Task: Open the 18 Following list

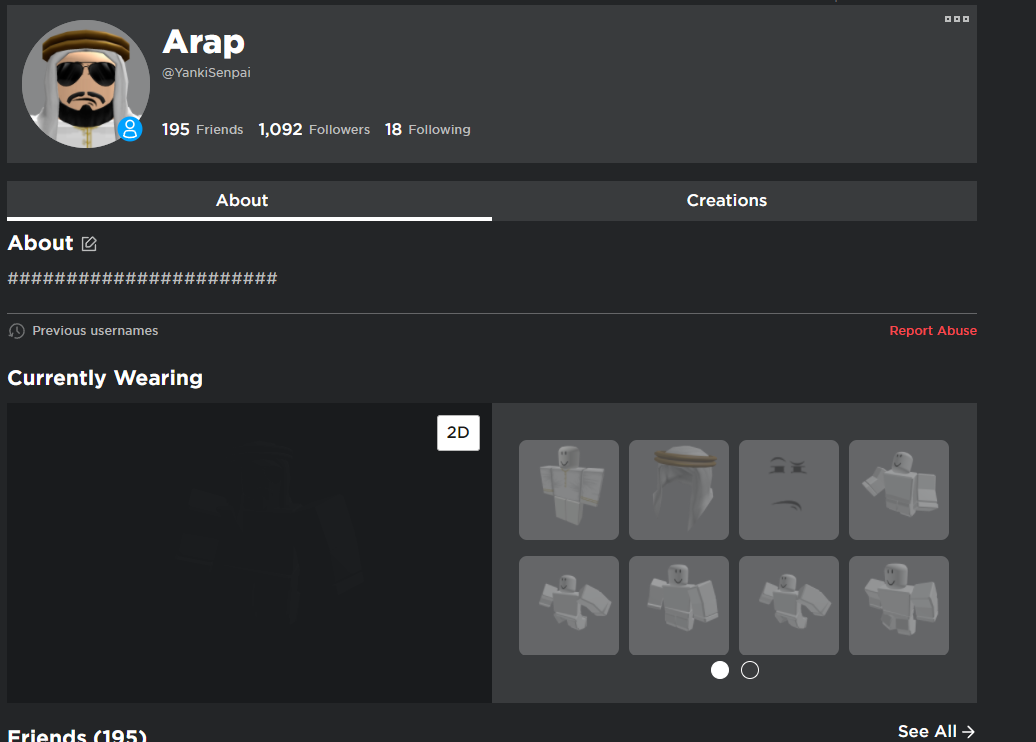Action: (x=427, y=130)
